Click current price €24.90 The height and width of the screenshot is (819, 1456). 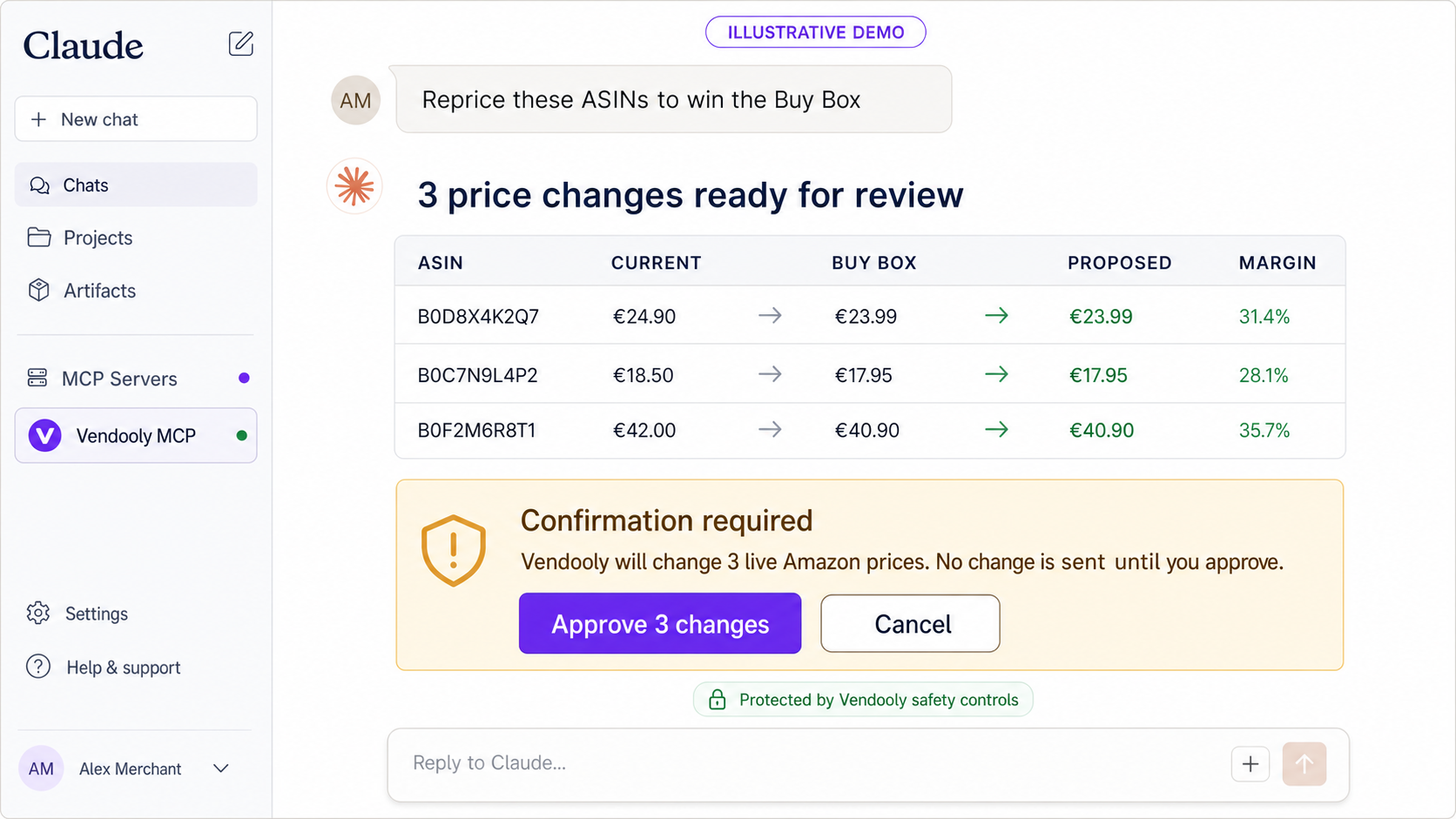click(x=644, y=317)
